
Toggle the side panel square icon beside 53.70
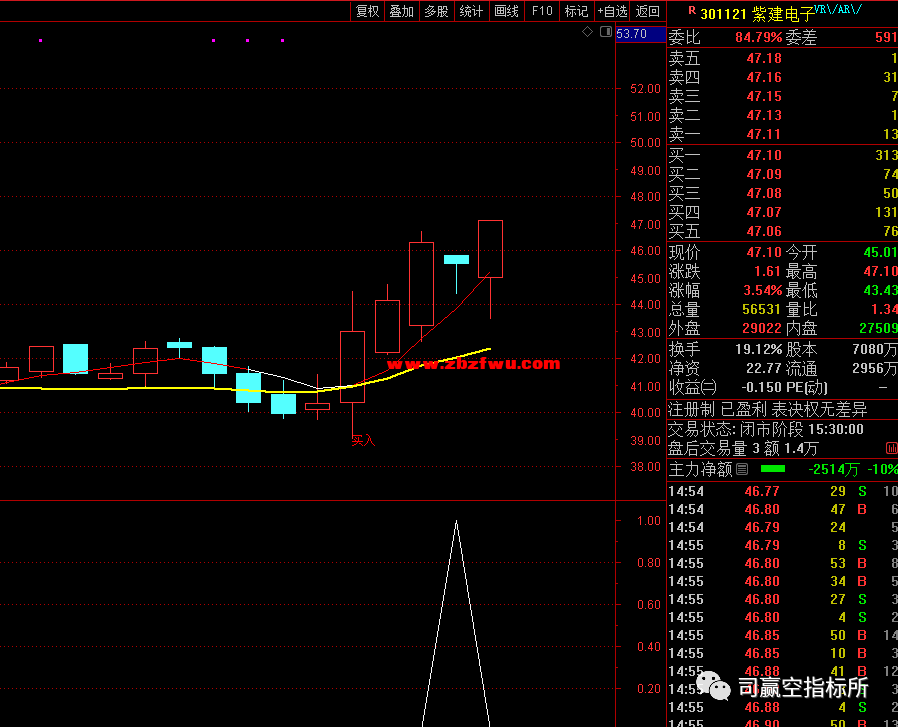(x=606, y=32)
